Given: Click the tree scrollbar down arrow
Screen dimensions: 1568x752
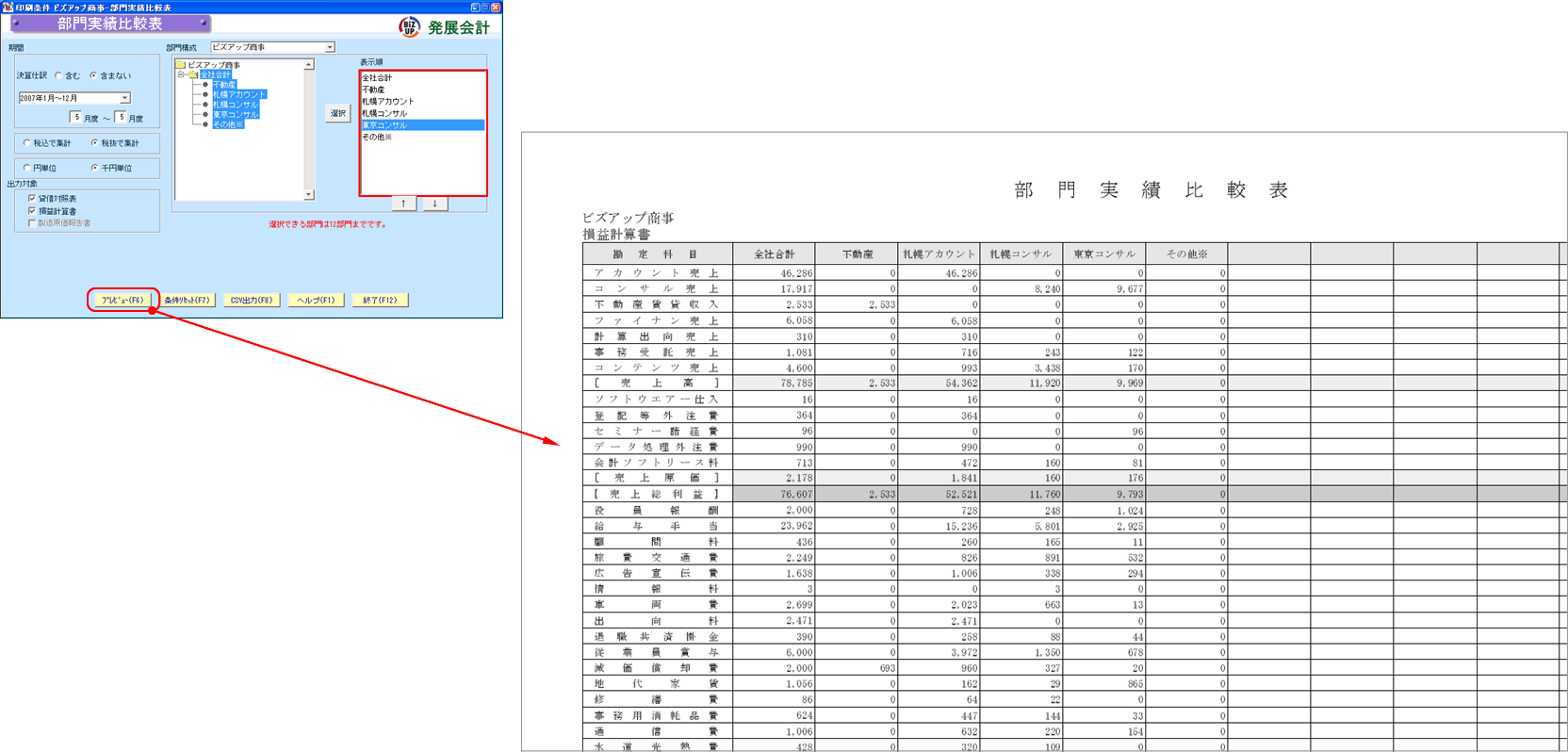Looking at the screenshot, I should pos(309,194).
